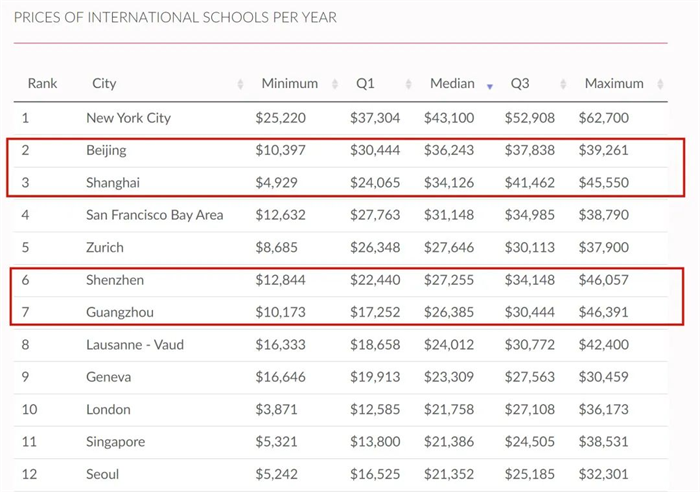Click the Median column header label
The width and height of the screenshot is (700, 492).
(452, 83)
